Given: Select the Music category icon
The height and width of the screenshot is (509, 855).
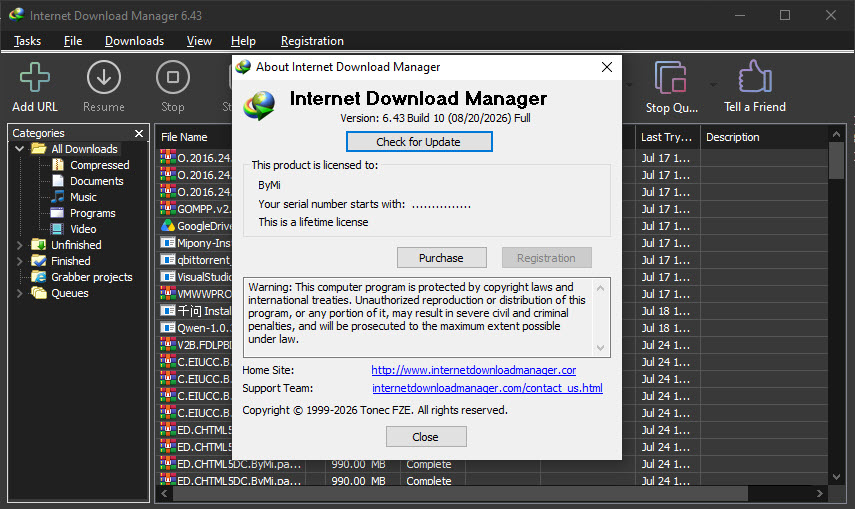Looking at the screenshot, I should [57, 197].
